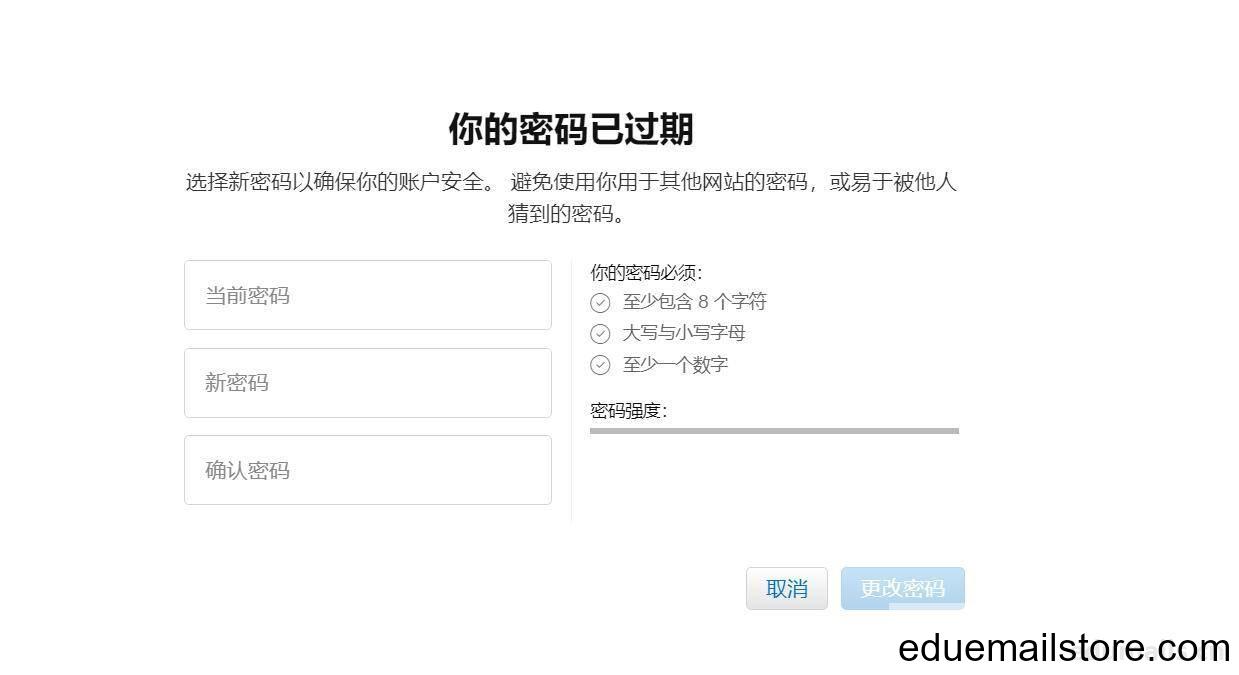
Task: Click the check icon beside 至少包含 8 个字符
Action: tap(600, 302)
